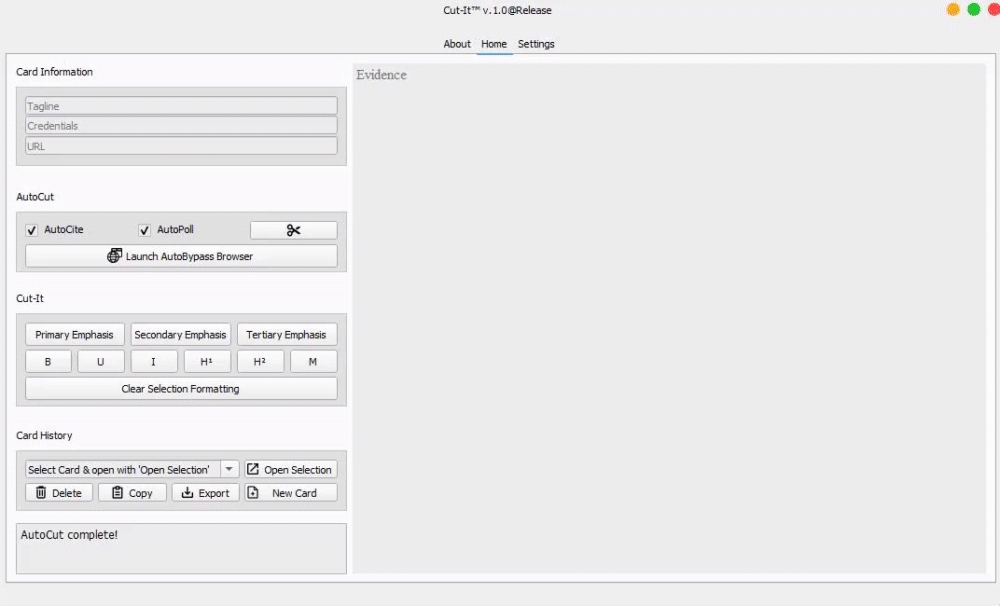Click the Delete trash icon button

59,493
